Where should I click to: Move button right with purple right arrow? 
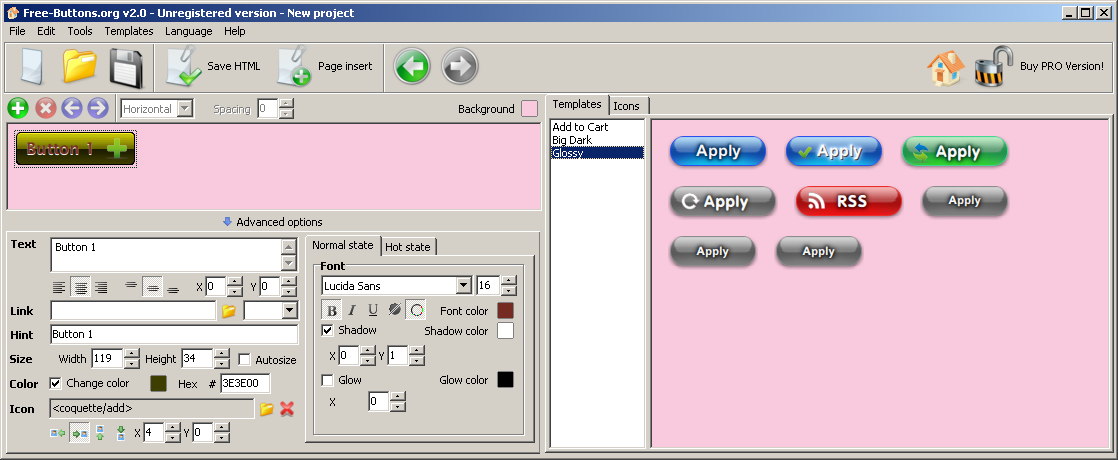(98, 108)
